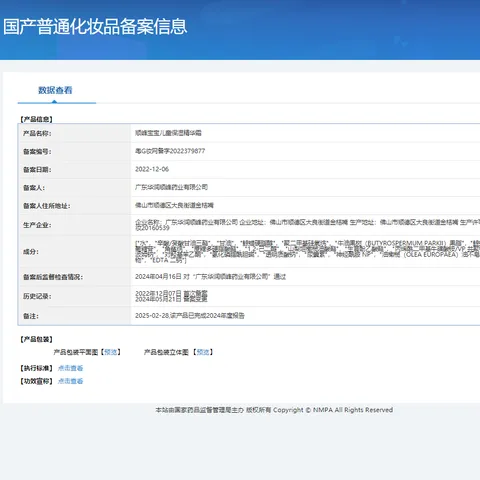
Task: Open 预览 link for 产品包装立体图
Action: [x=203, y=352]
